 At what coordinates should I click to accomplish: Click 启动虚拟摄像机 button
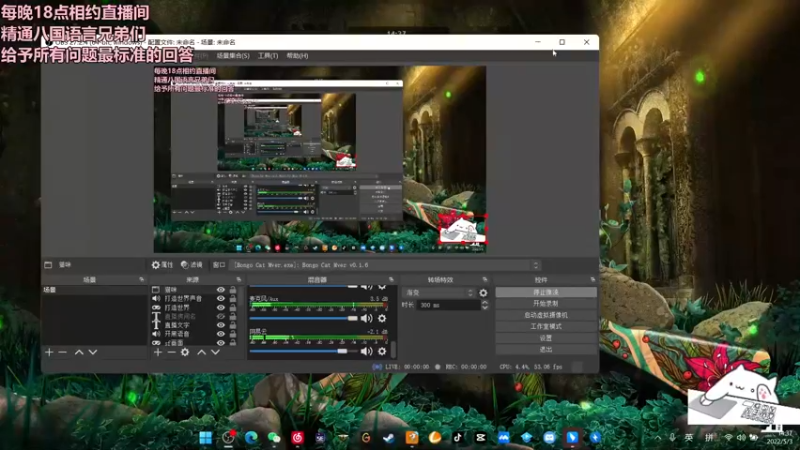[546, 315]
